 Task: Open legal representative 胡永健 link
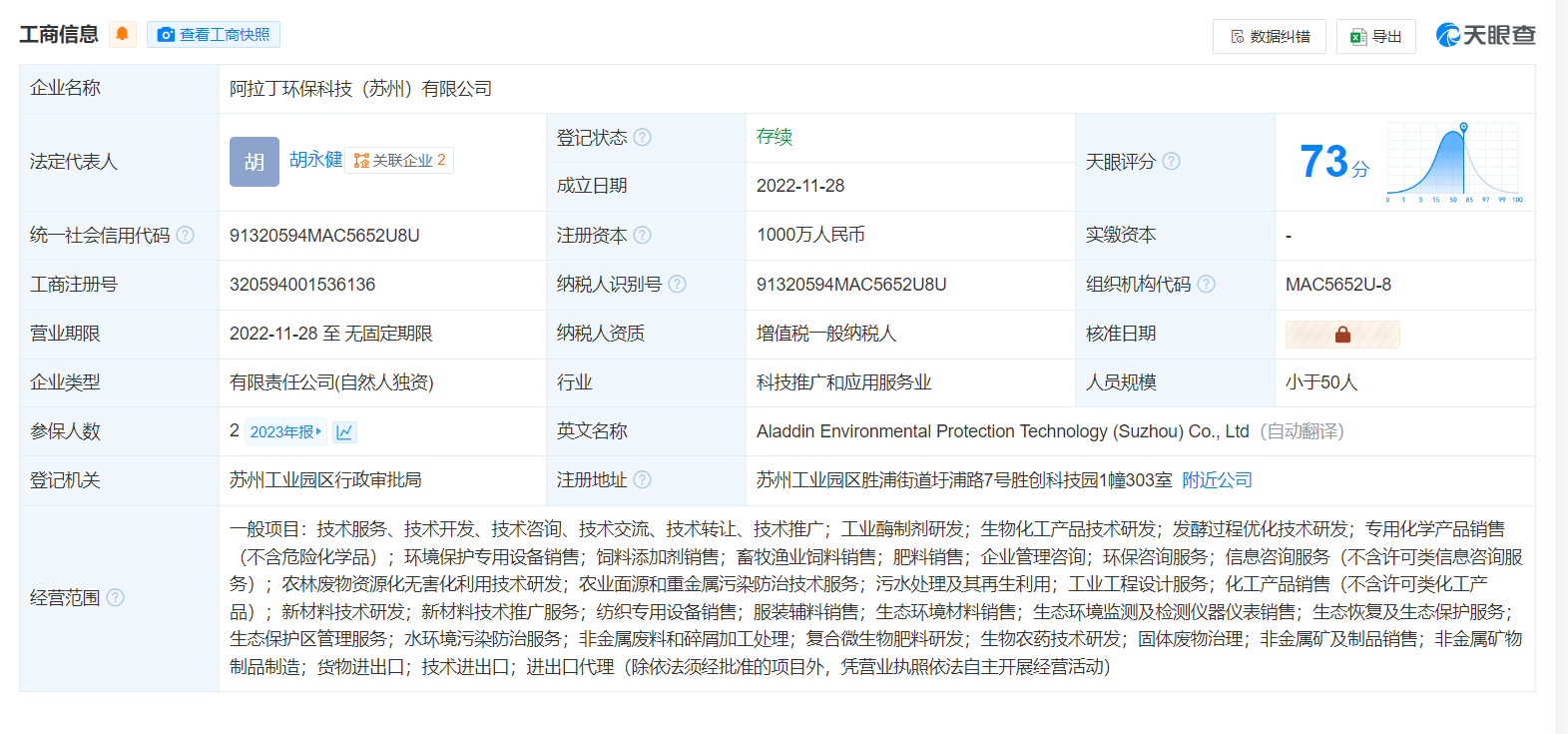coord(316,160)
